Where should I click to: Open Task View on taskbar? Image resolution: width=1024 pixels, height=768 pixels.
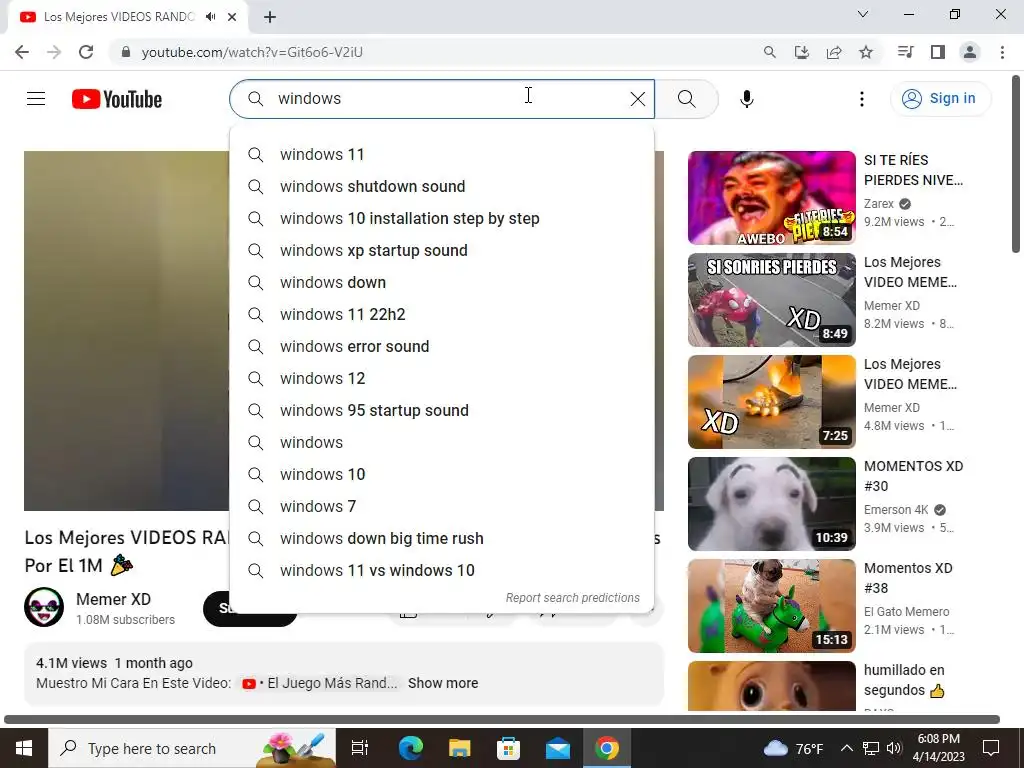click(x=359, y=748)
